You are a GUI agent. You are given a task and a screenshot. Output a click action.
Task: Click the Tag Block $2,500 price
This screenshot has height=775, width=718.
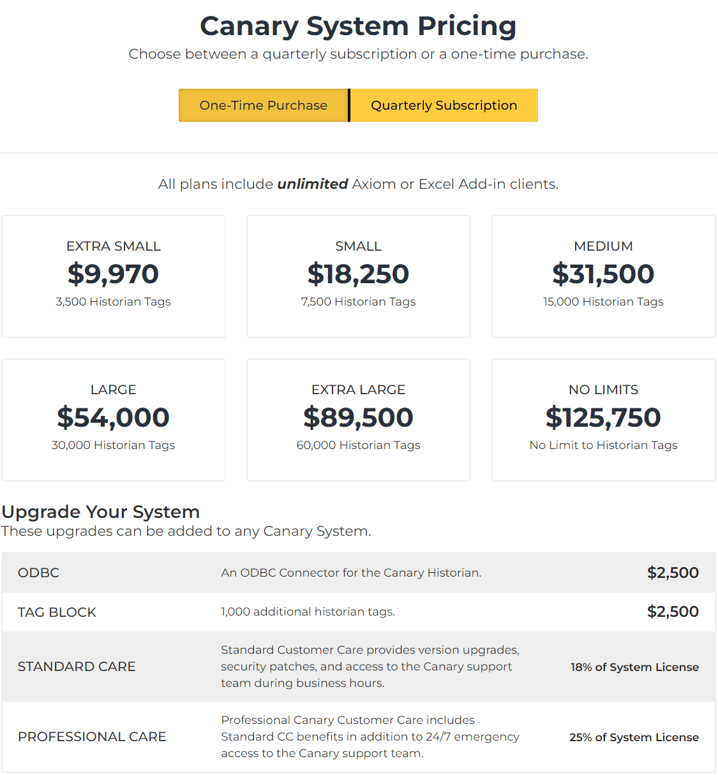pos(673,611)
